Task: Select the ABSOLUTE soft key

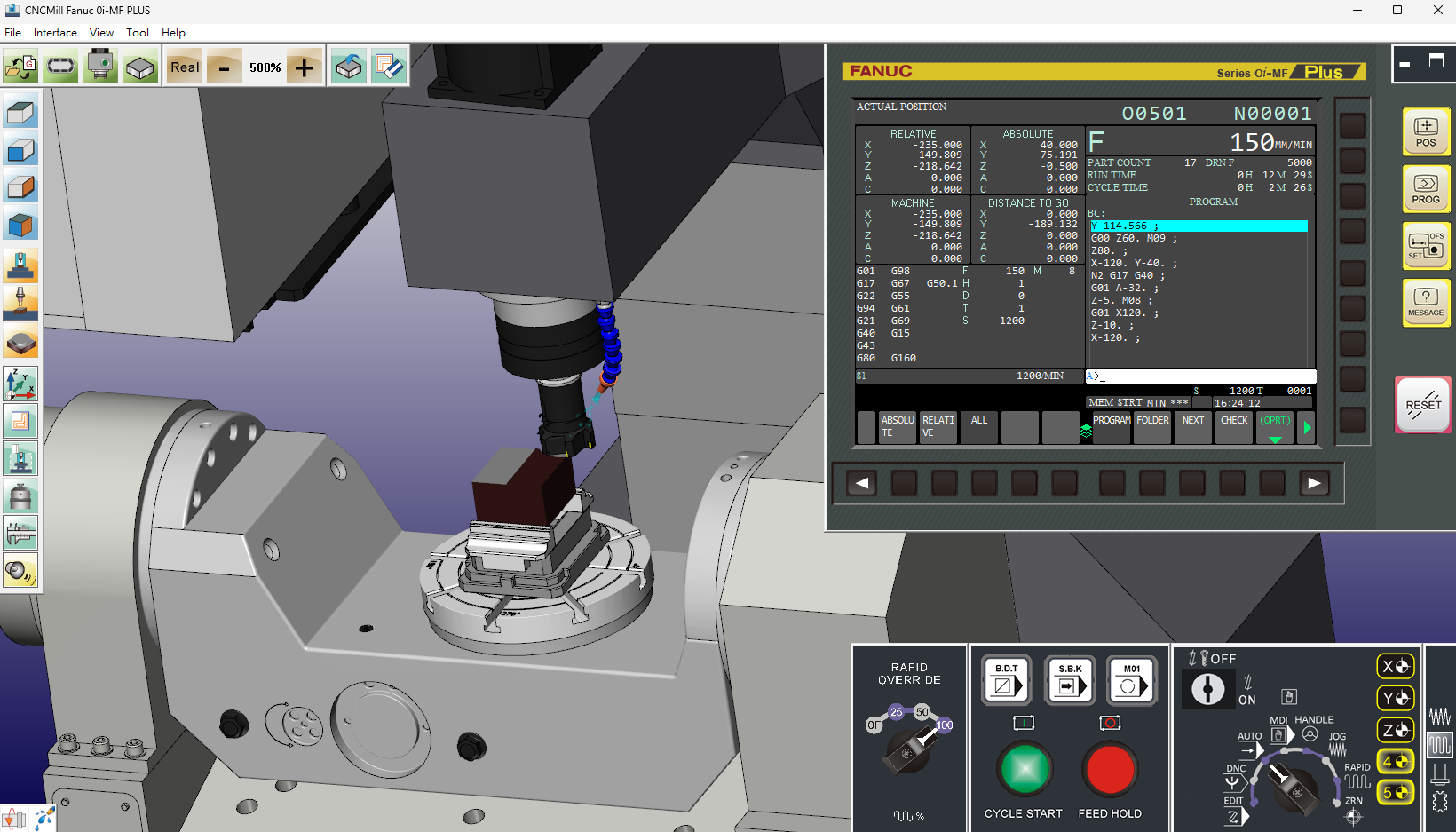Action: click(x=898, y=427)
